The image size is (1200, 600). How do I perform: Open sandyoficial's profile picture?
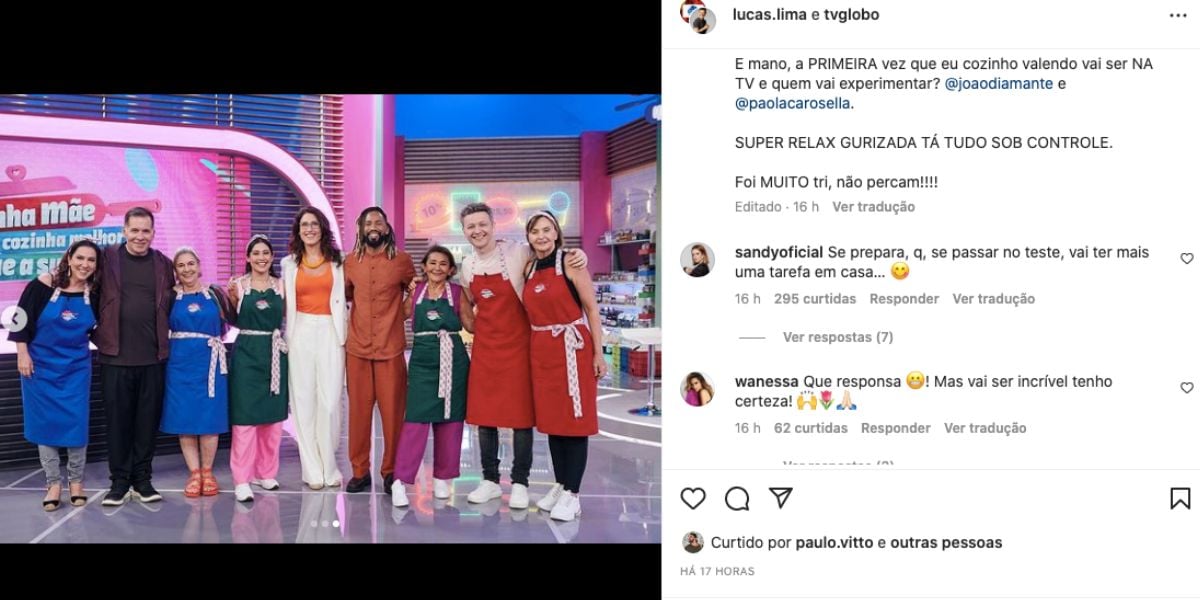[x=697, y=260]
